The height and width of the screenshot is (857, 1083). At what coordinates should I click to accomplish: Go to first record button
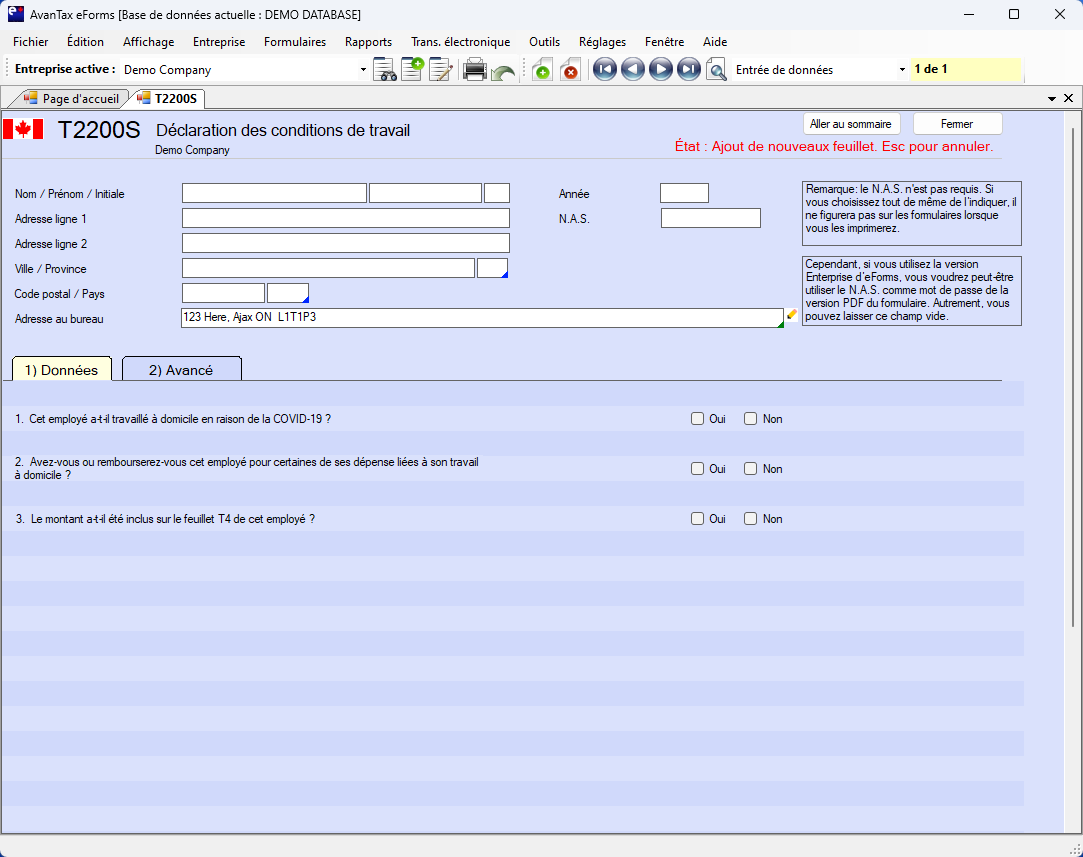point(604,70)
